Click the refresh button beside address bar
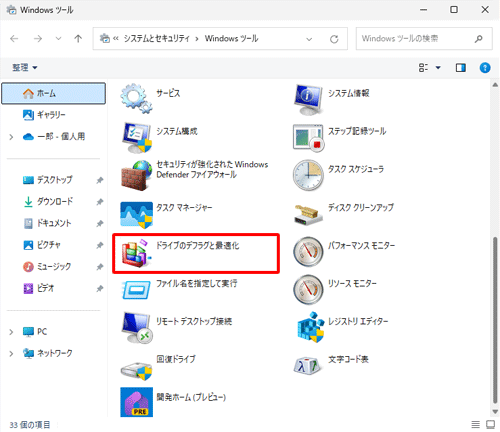The image size is (500, 432). pyautogui.click(x=334, y=39)
